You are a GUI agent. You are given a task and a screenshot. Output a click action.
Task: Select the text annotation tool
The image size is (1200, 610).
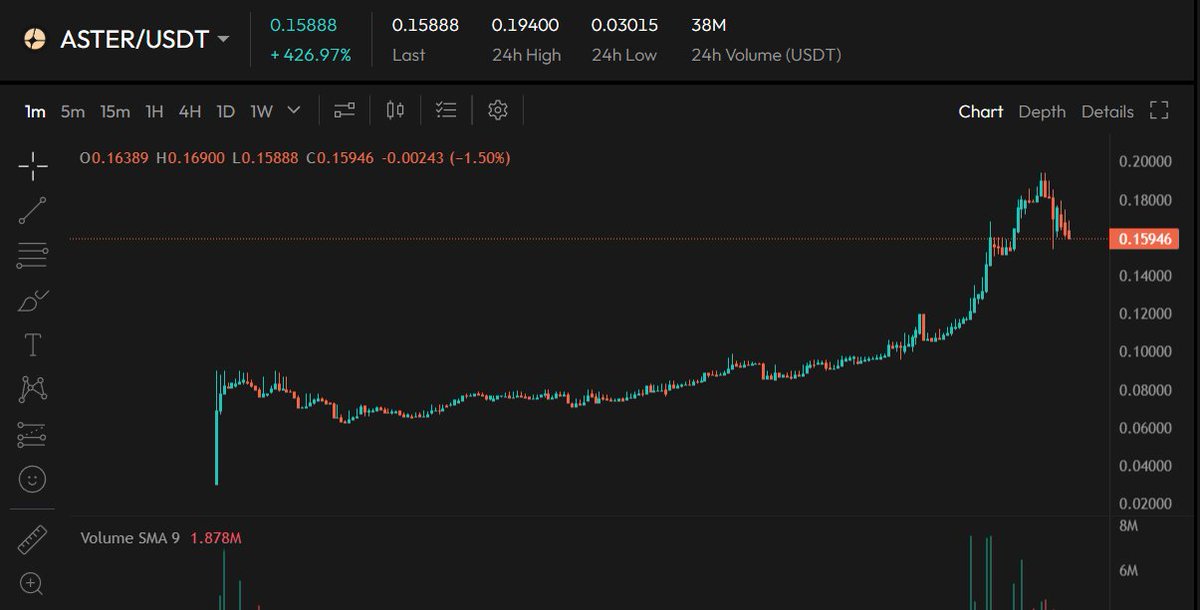[x=33, y=345]
